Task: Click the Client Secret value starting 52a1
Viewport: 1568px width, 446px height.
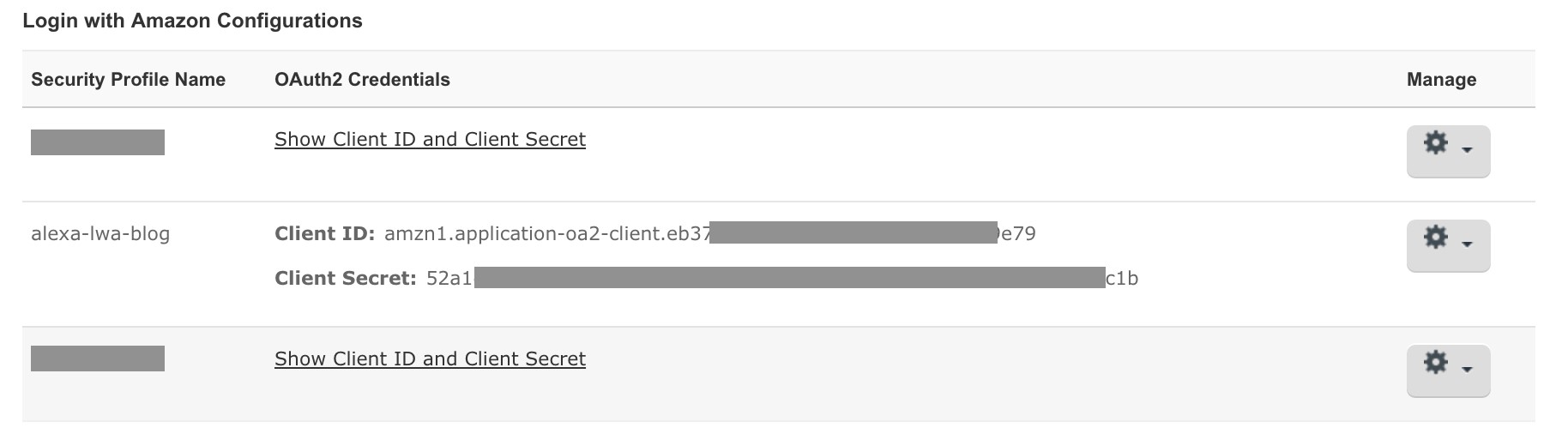Action: click(x=449, y=278)
